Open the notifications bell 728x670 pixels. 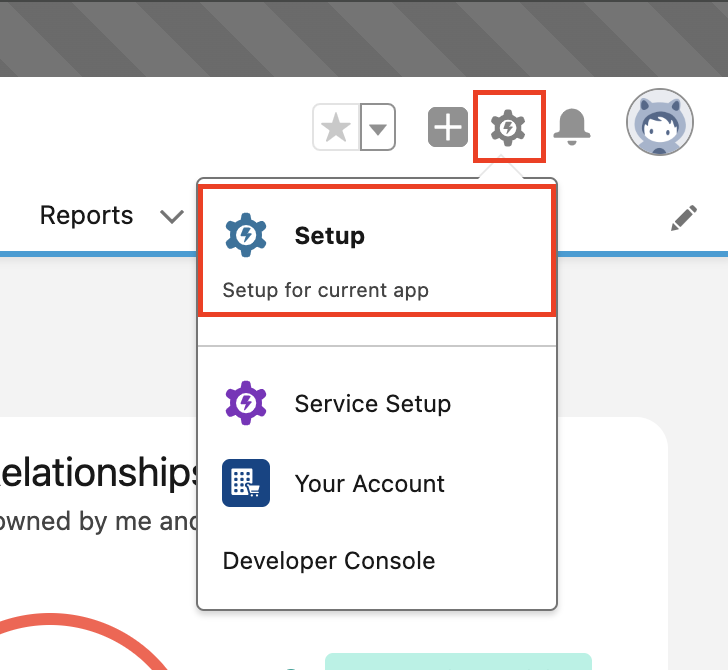coord(572,127)
